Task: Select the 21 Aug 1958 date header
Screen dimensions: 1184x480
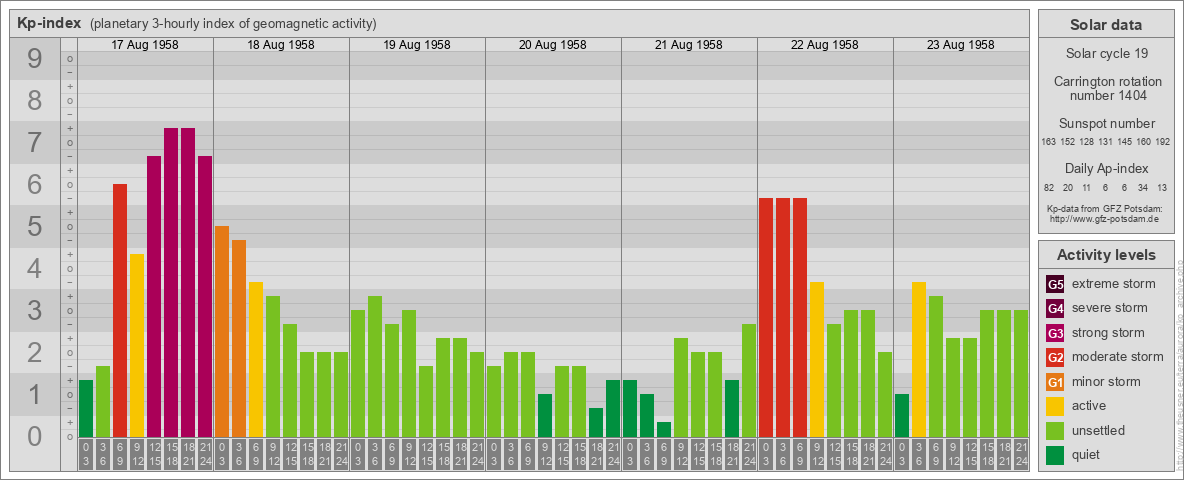Action: (x=689, y=45)
